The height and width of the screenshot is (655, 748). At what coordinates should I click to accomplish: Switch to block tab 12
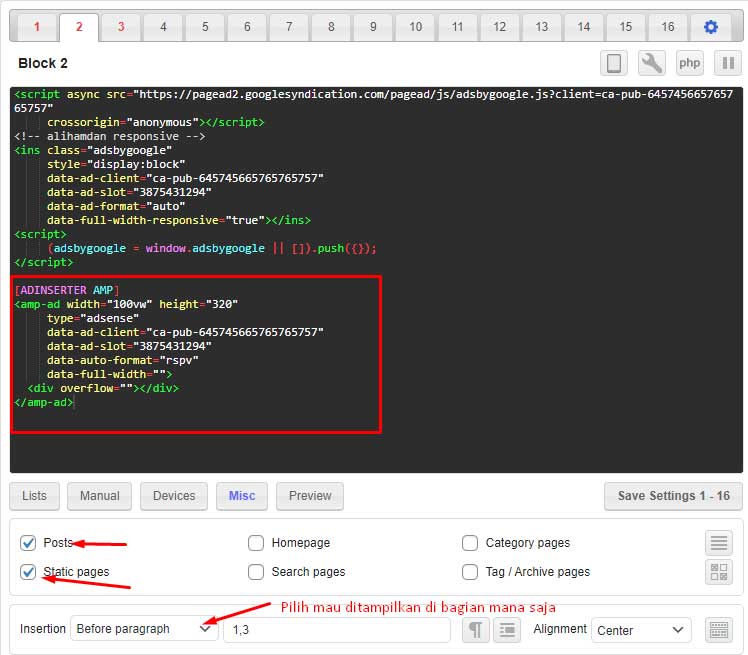[499, 27]
